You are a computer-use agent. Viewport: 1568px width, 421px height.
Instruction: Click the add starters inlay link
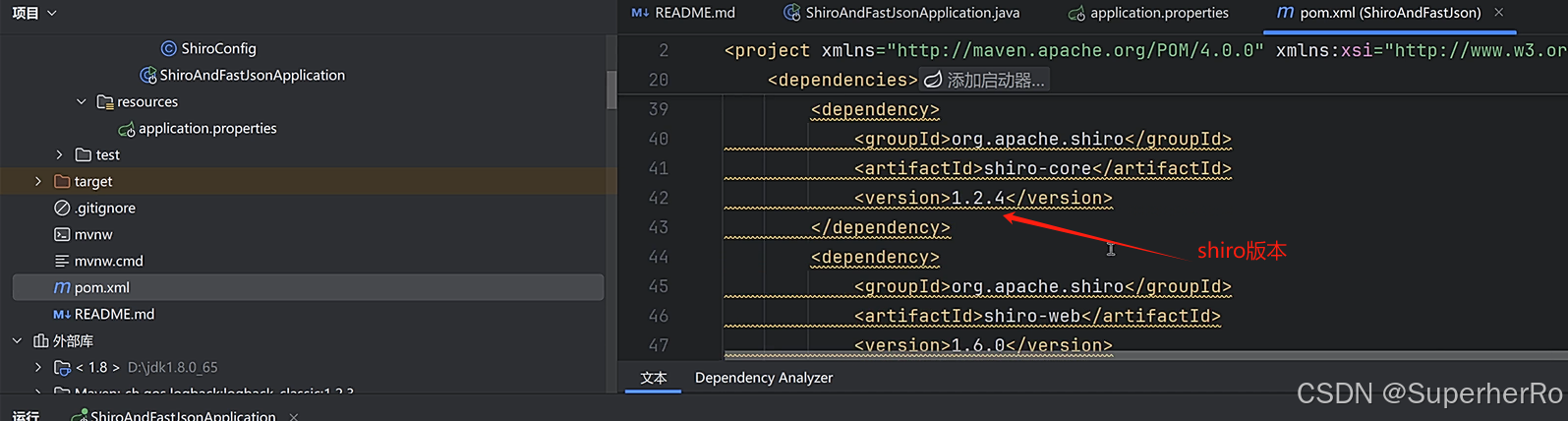[986, 81]
